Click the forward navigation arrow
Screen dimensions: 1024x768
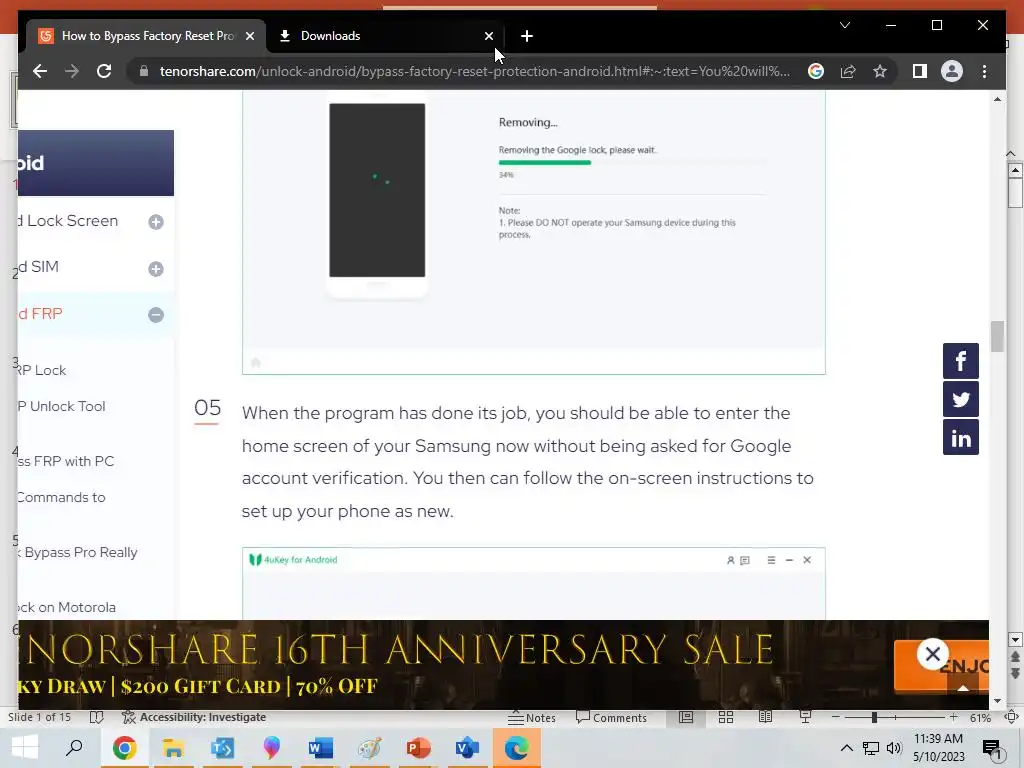[72, 71]
